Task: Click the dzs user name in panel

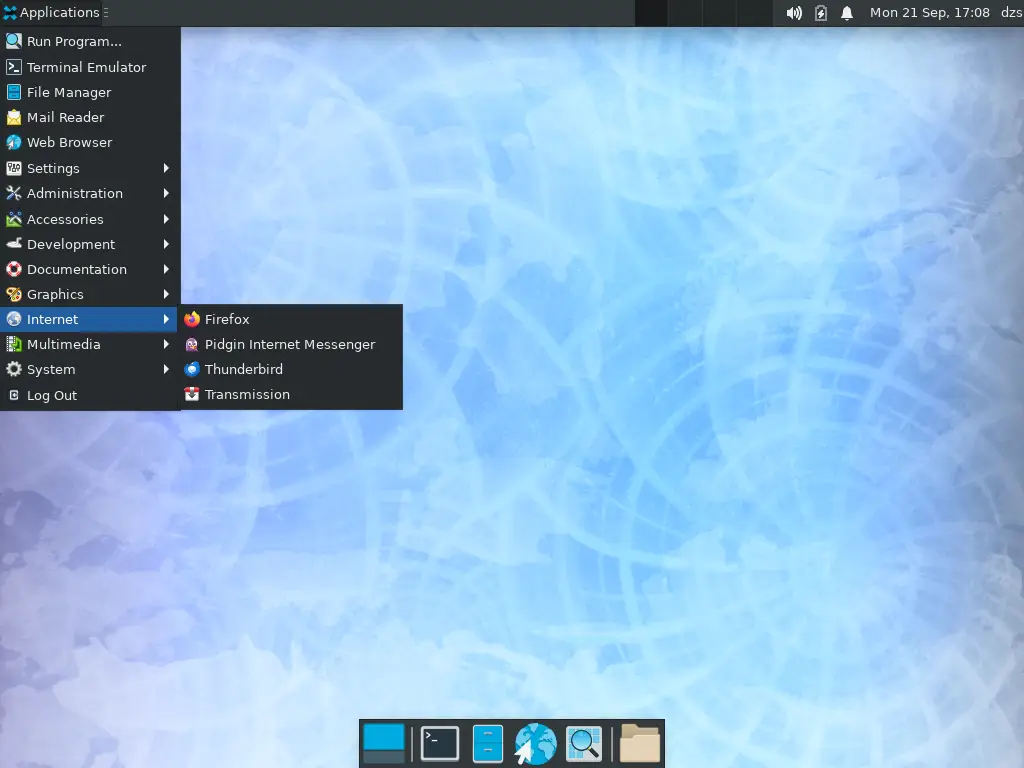Action: pyautogui.click(x=1012, y=12)
